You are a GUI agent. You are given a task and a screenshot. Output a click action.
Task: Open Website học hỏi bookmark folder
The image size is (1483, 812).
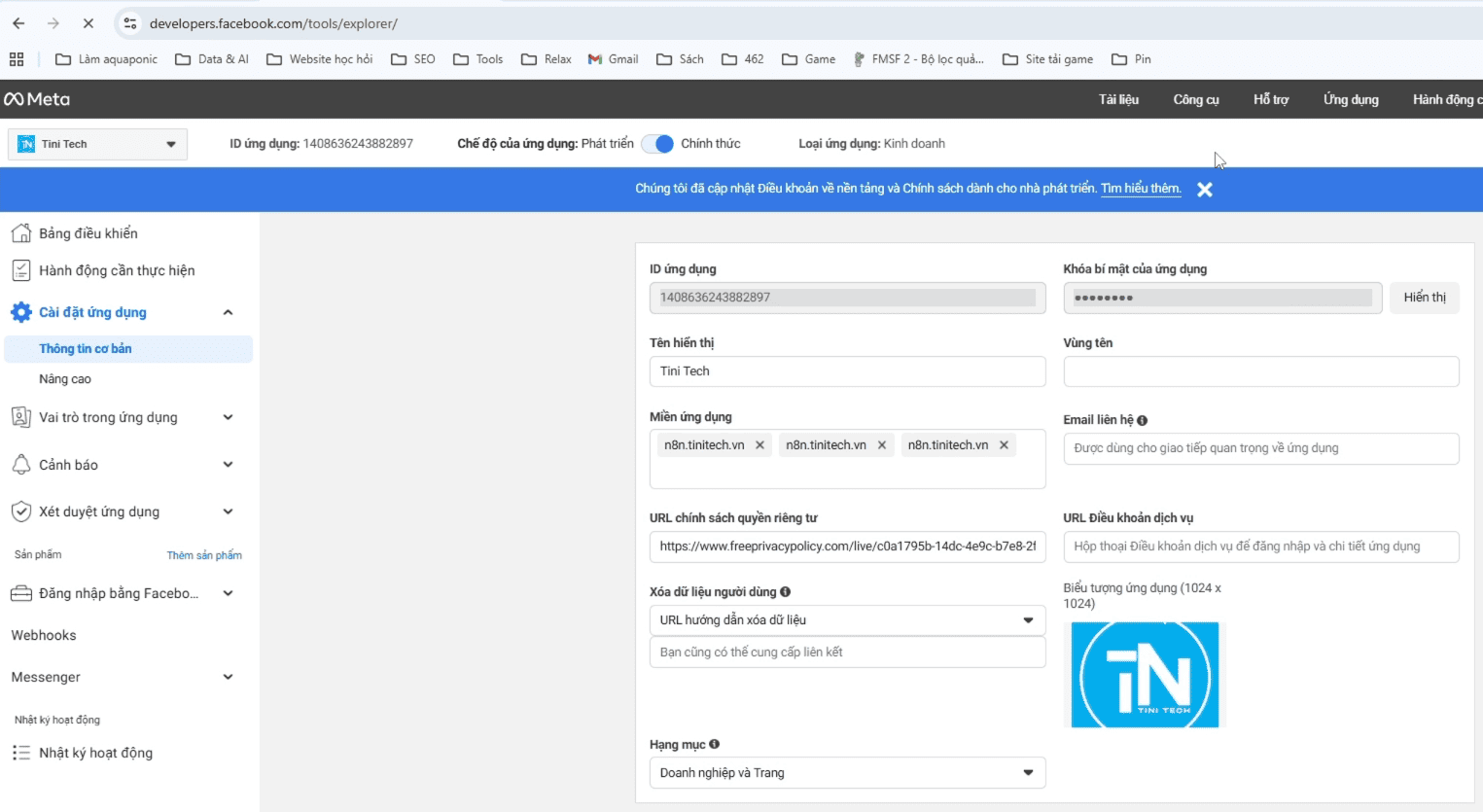pos(320,59)
